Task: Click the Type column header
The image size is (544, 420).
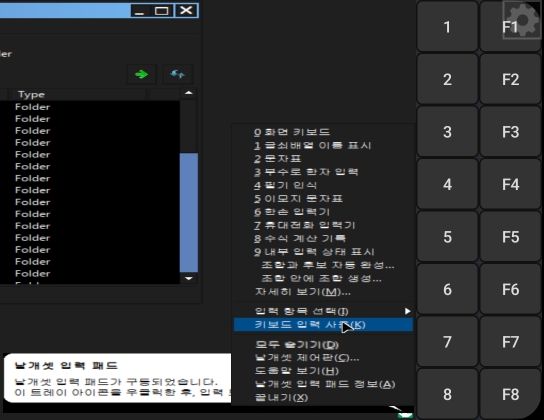Action: coord(78,94)
